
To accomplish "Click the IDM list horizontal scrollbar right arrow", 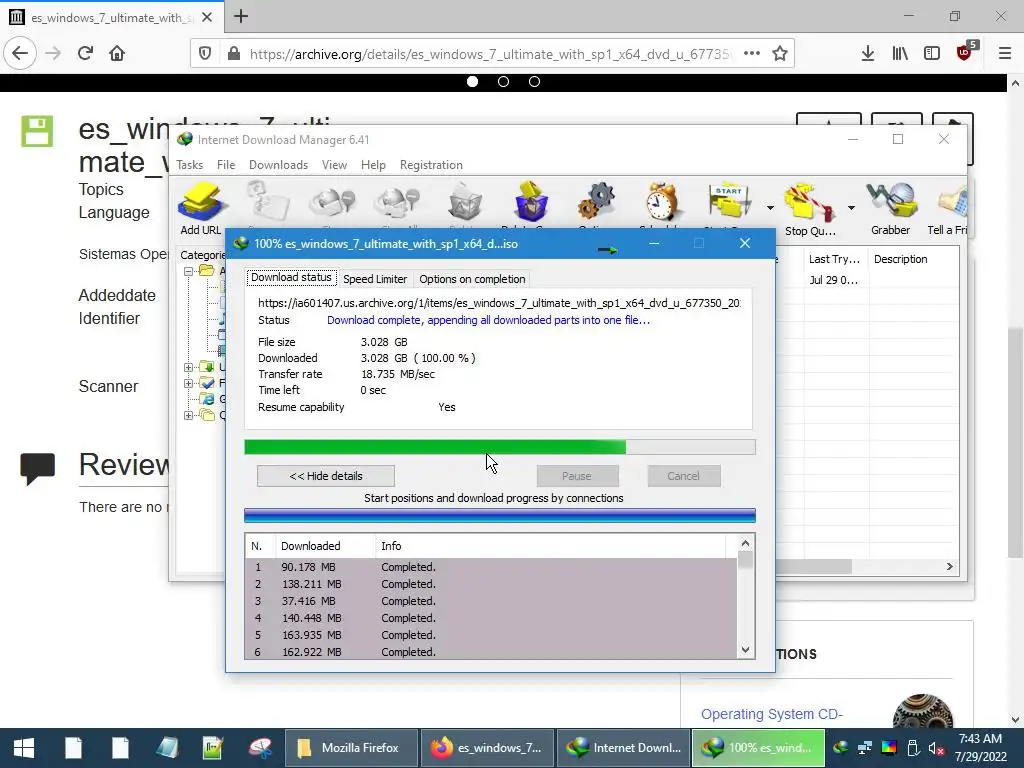I will [950, 566].
